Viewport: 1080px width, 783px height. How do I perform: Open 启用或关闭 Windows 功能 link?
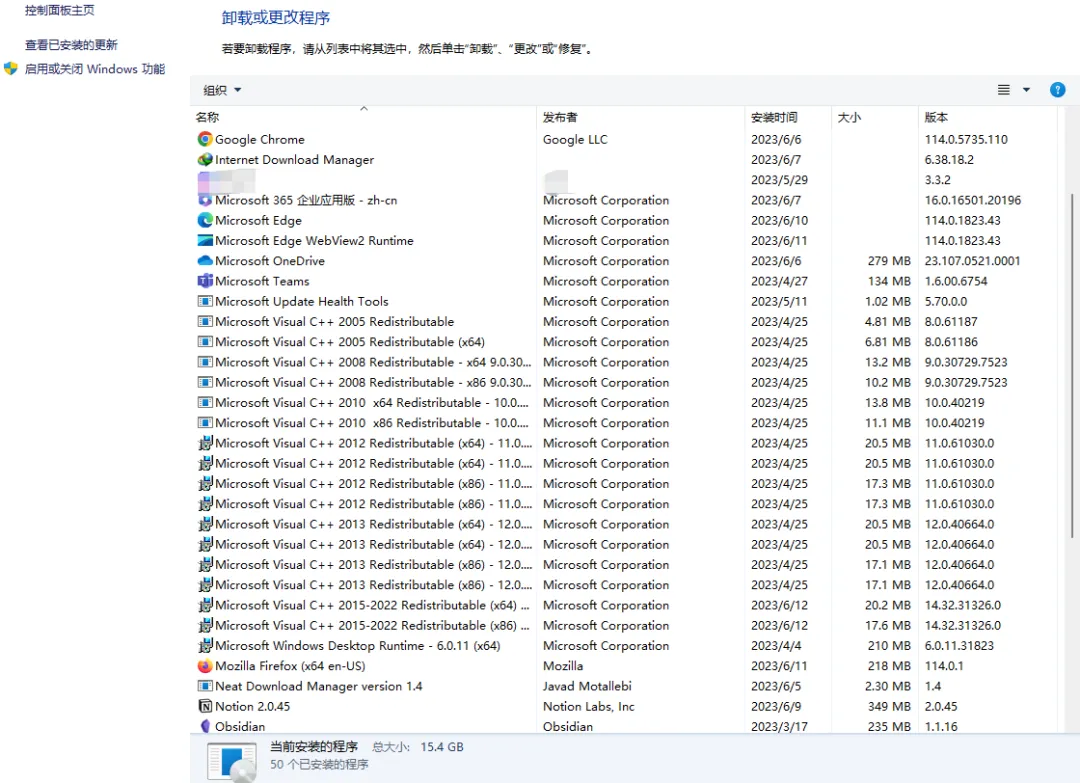[x=95, y=69]
